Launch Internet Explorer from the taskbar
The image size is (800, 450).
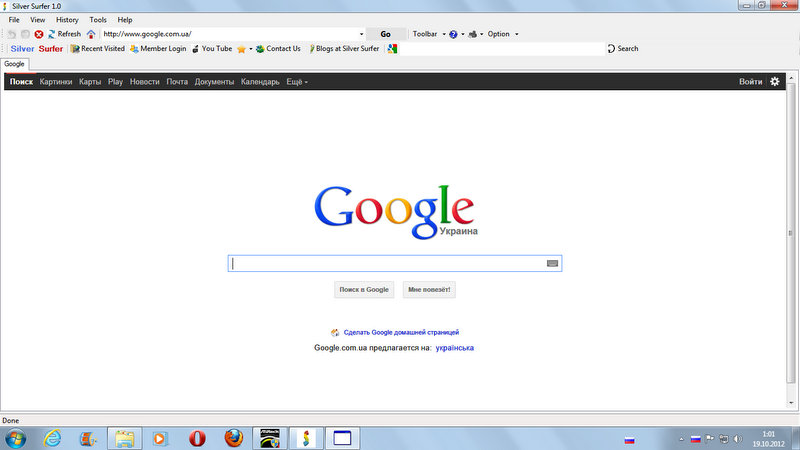(x=52, y=439)
